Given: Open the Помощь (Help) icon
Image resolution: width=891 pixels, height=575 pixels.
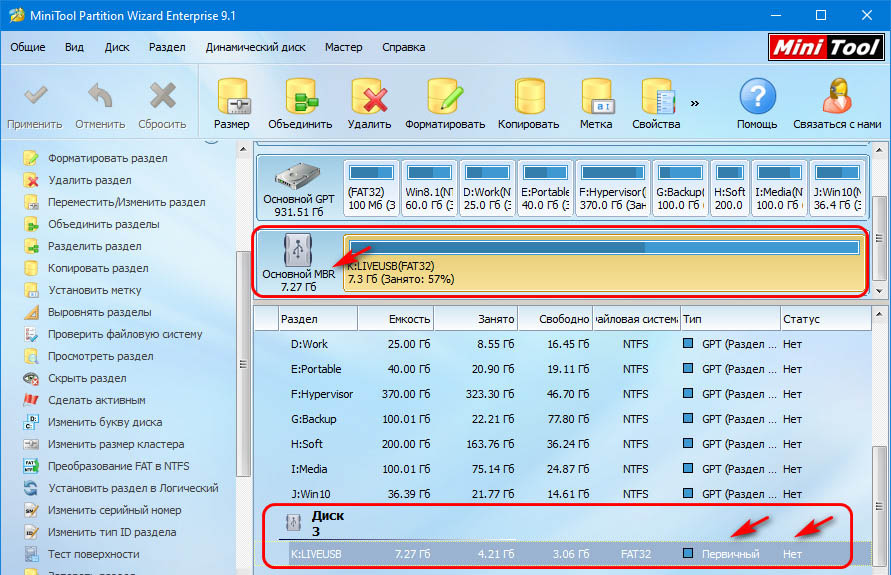Looking at the screenshot, I should (x=757, y=97).
